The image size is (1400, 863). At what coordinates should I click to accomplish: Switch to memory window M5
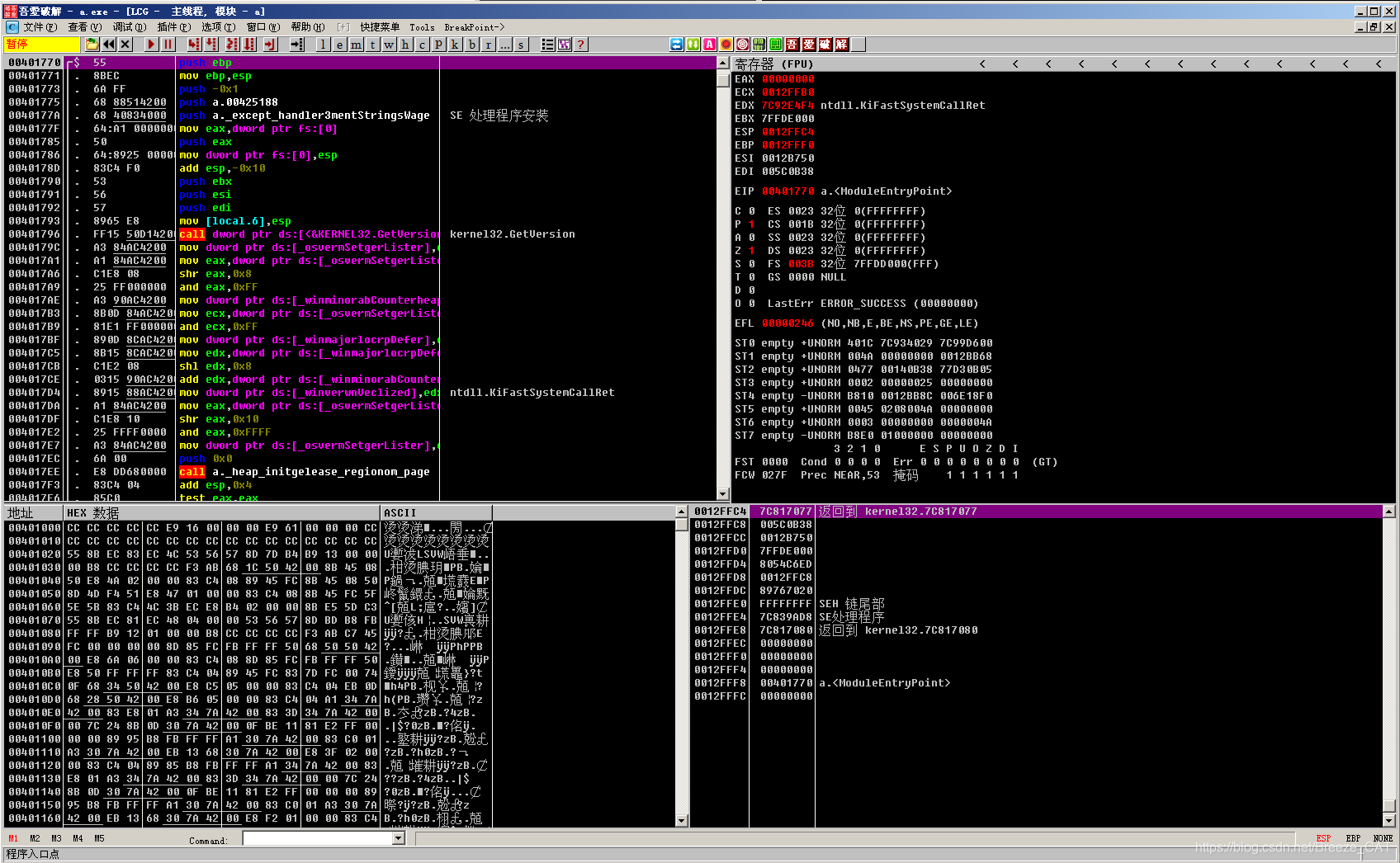click(99, 838)
